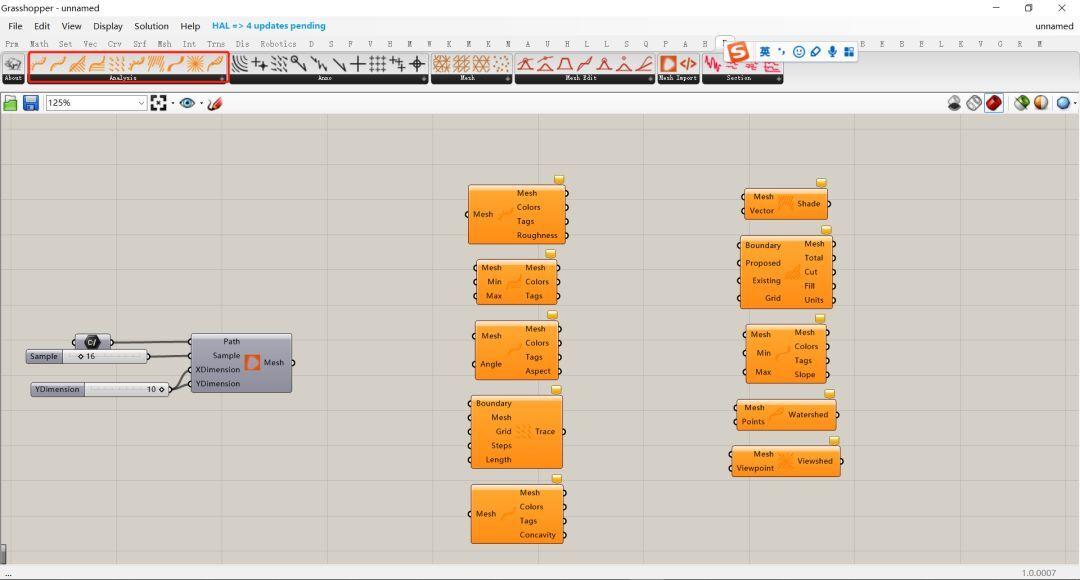Viewport: 1080px width, 580px height.
Task: Switch to the Robotics tab
Action: coord(278,43)
